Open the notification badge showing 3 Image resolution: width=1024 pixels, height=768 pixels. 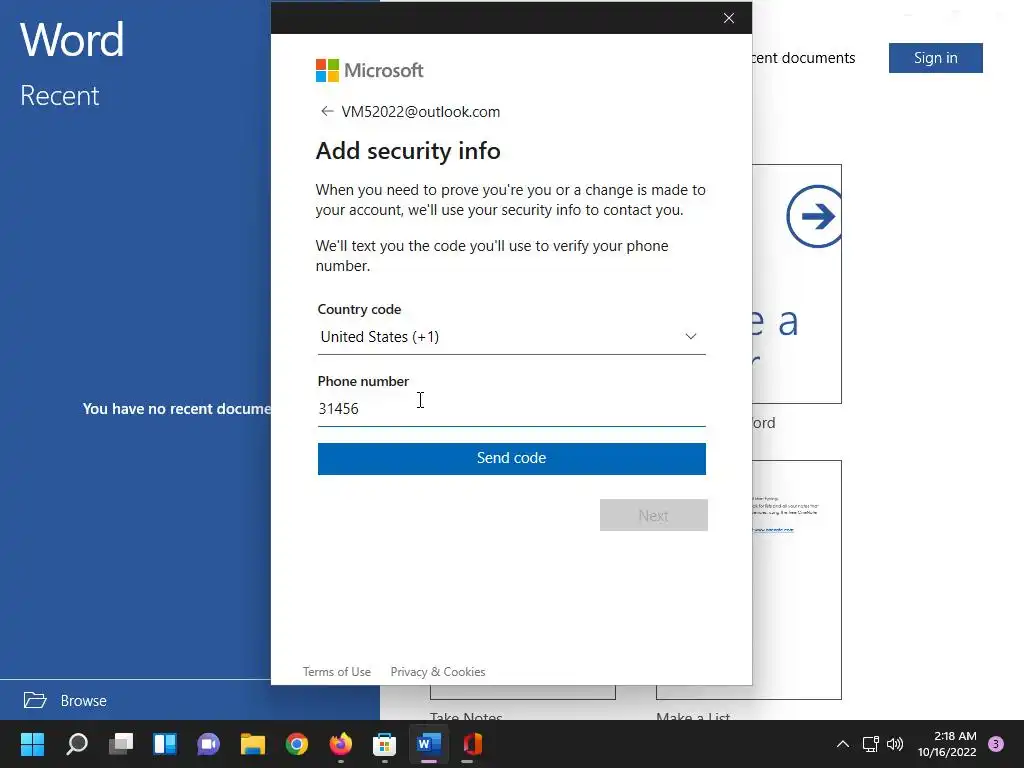click(996, 744)
